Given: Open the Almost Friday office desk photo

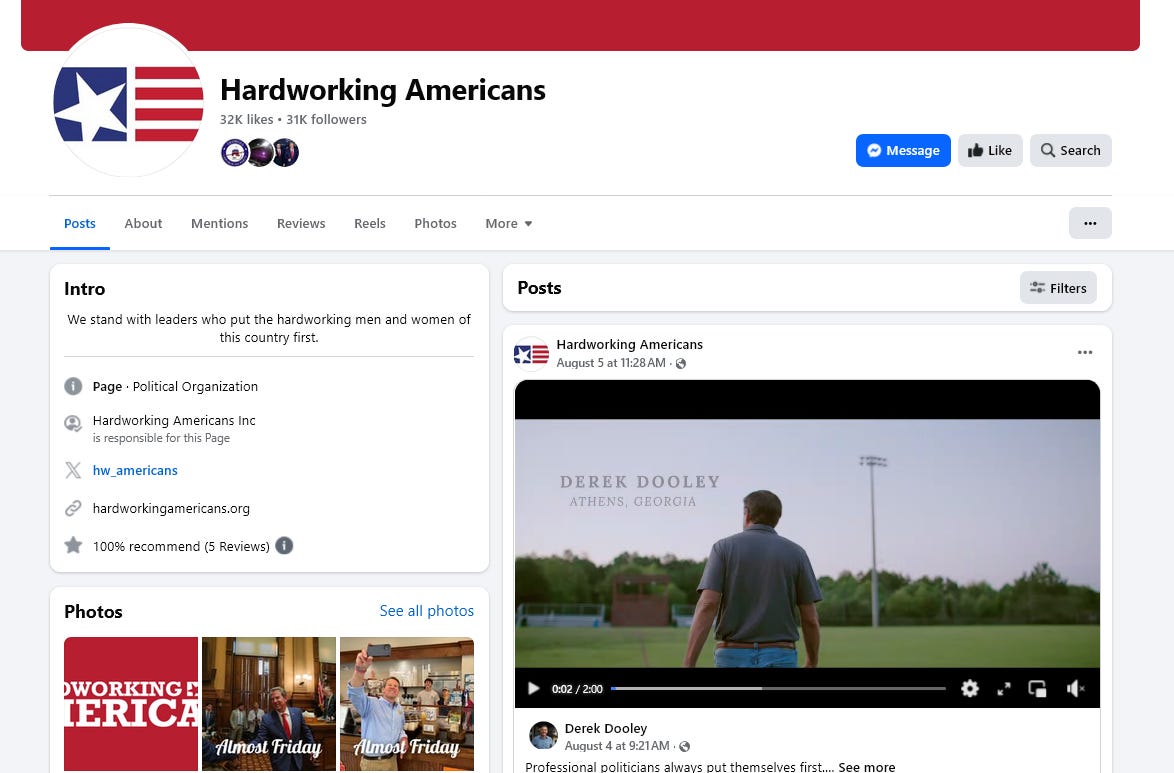Looking at the screenshot, I should (x=269, y=703).
